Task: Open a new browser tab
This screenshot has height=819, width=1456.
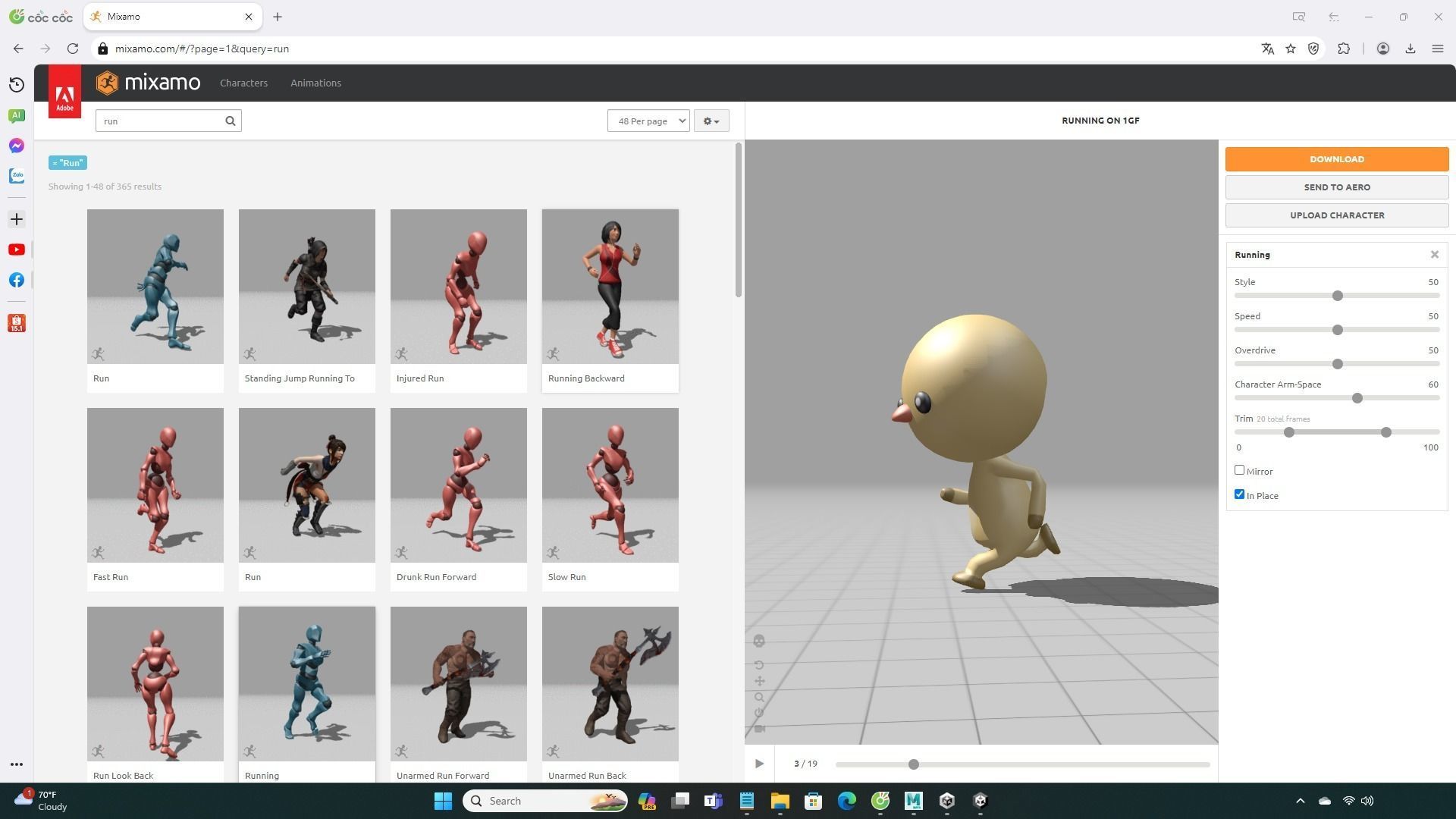Action: (x=278, y=17)
